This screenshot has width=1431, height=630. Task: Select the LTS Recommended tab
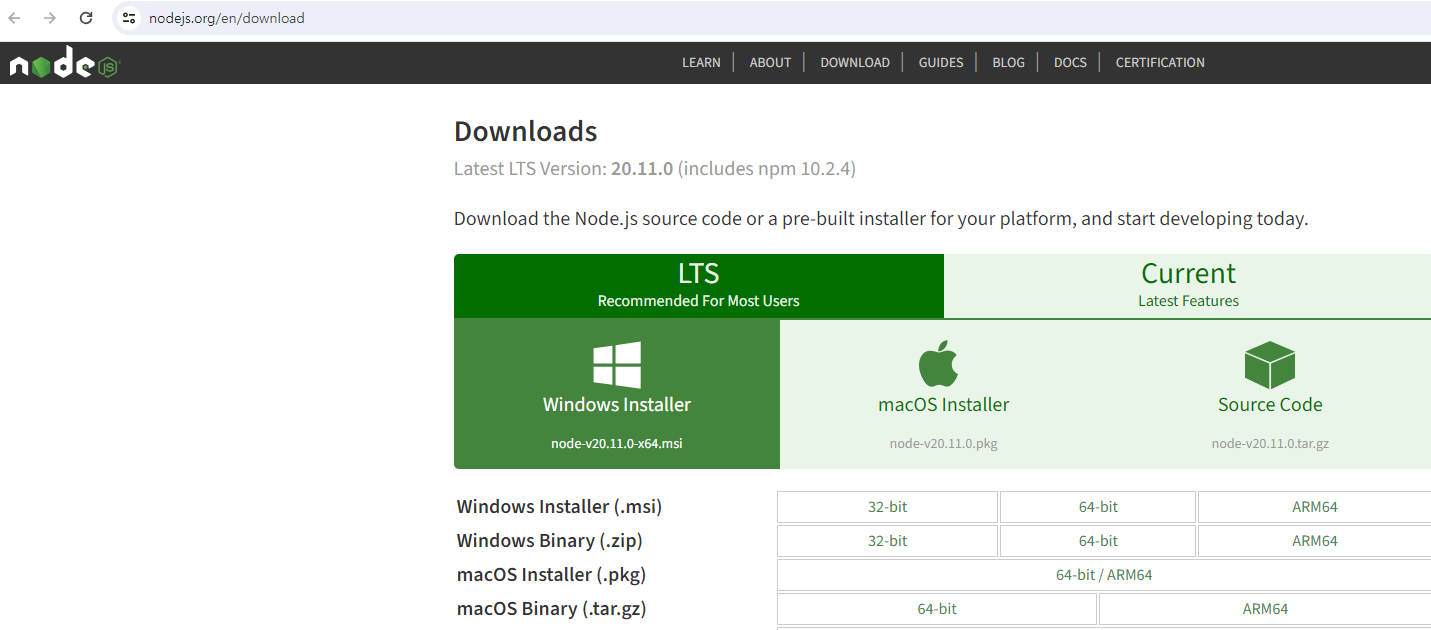[699, 286]
